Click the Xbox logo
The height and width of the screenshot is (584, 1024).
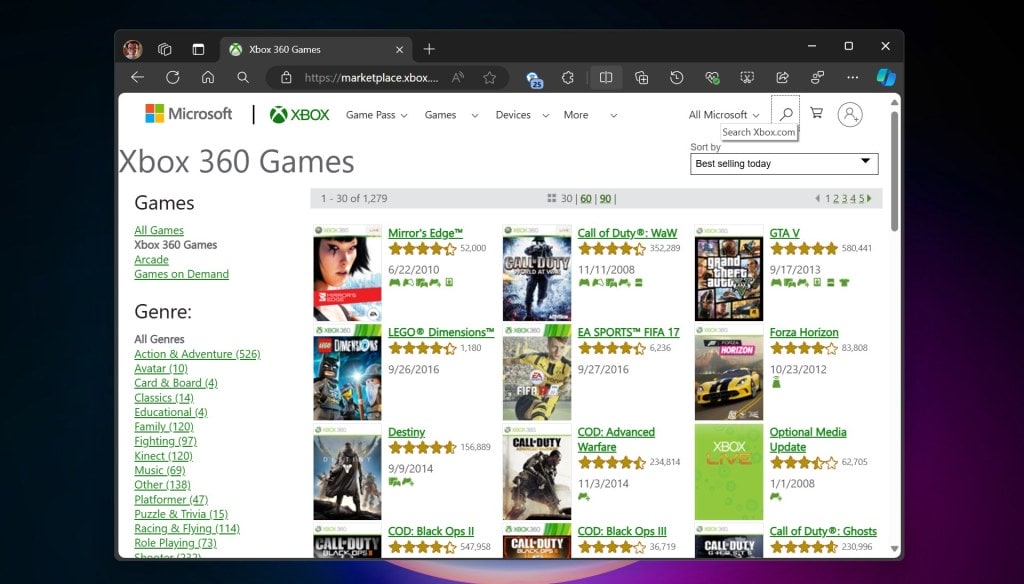(x=300, y=115)
